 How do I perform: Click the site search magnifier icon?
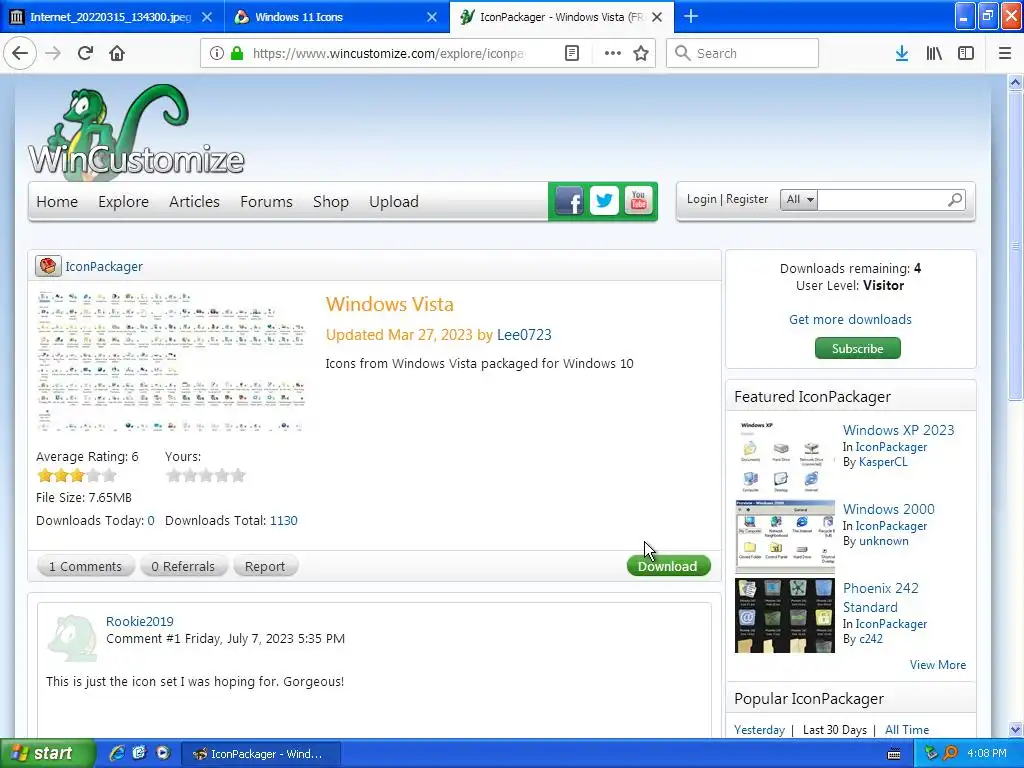click(955, 199)
